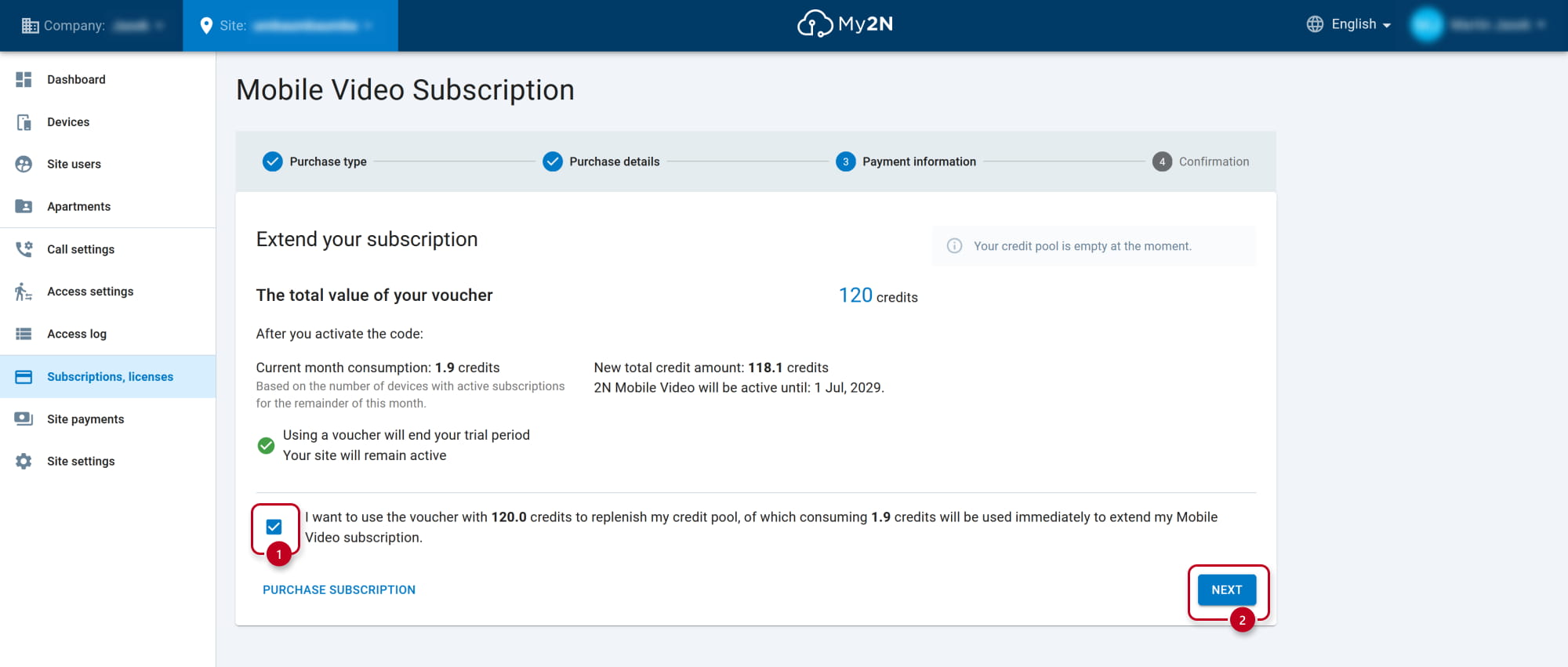Click the Purchase details step label
This screenshot has width=1568, height=667.
(615, 161)
